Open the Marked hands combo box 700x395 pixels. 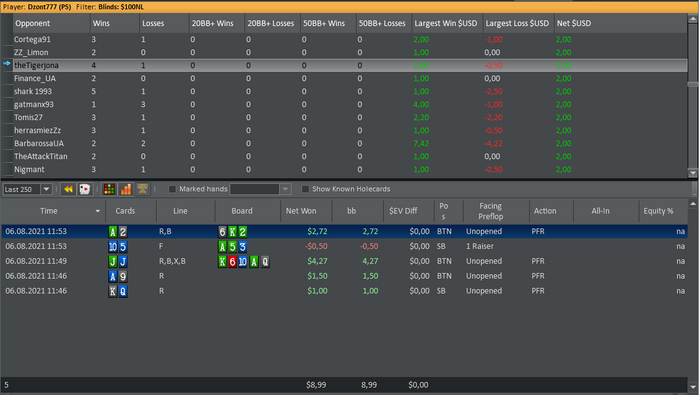[x=260, y=189]
